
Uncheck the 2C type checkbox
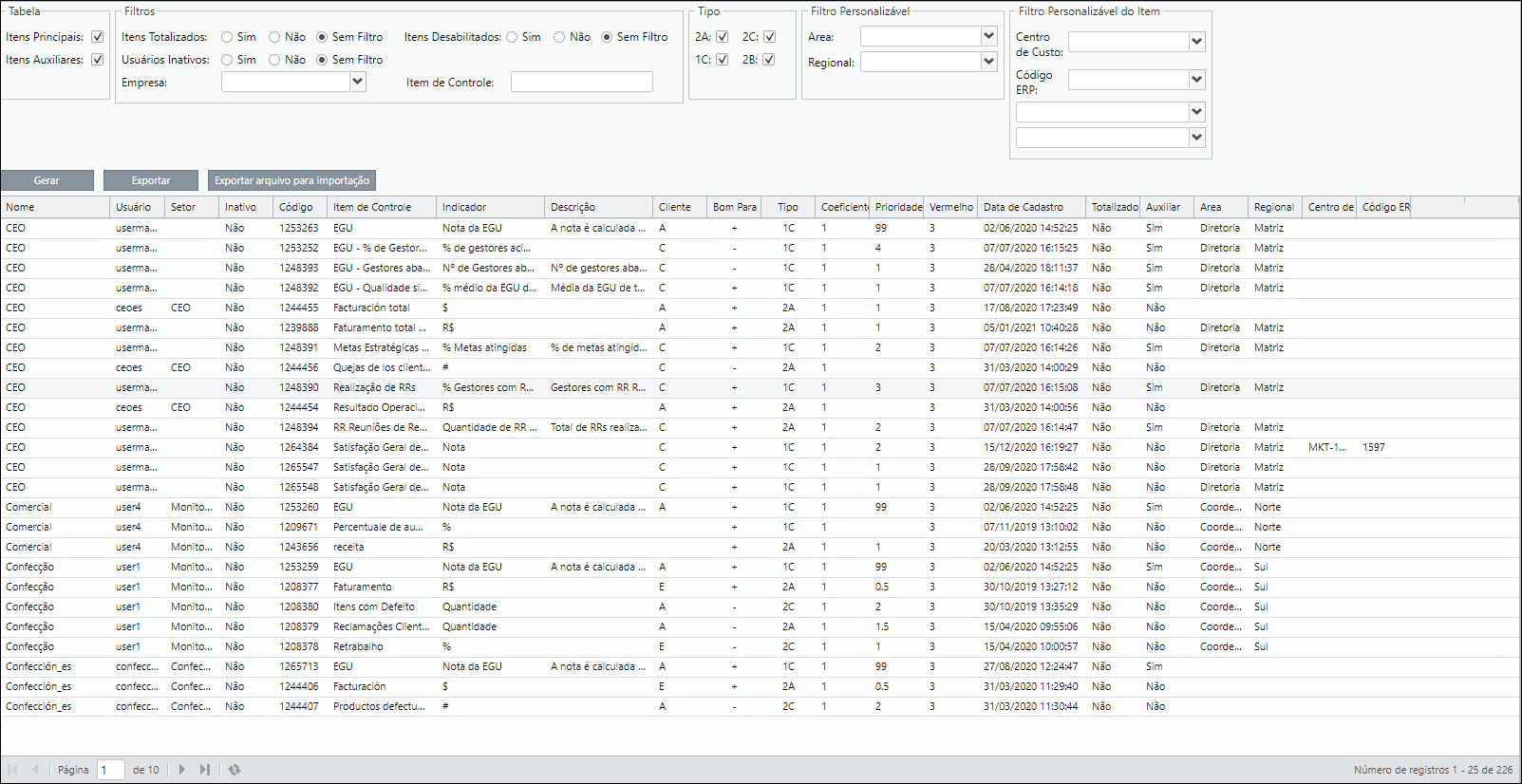click(x=769, y=37)
